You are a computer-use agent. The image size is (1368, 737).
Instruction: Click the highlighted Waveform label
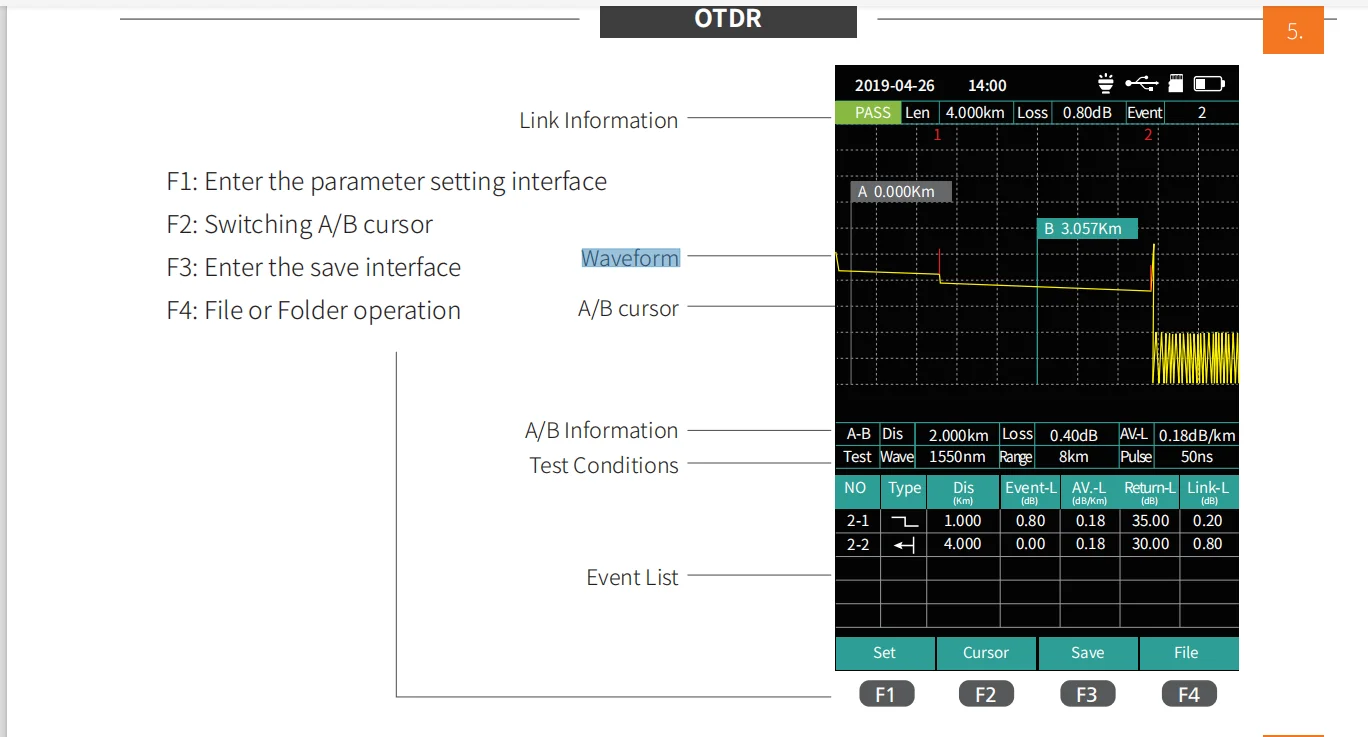[630, 258]
